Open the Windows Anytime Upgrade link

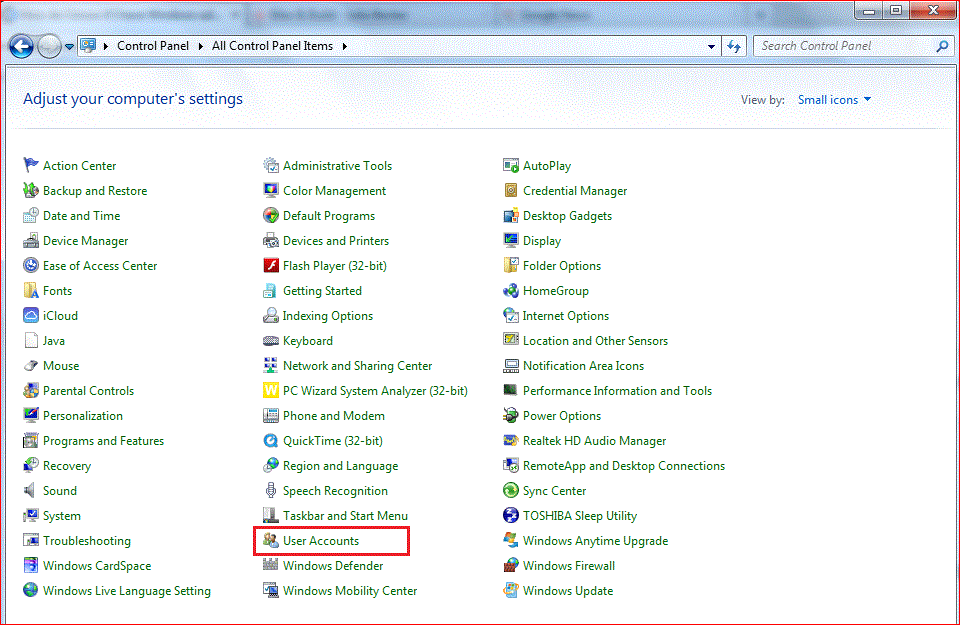point(595,541)
